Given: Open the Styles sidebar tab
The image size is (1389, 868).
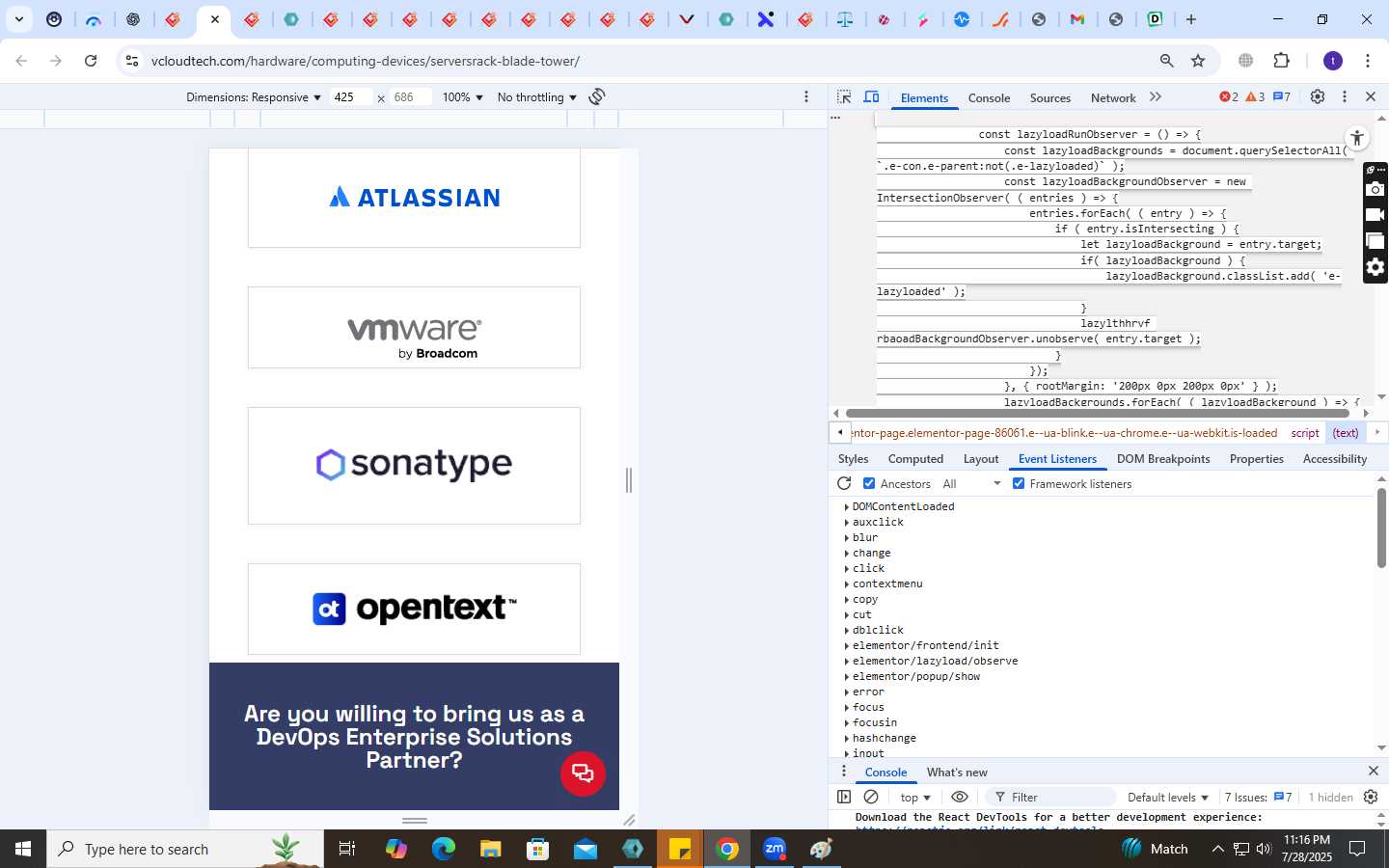Looking at the screenshot, I should pos(853,459).
